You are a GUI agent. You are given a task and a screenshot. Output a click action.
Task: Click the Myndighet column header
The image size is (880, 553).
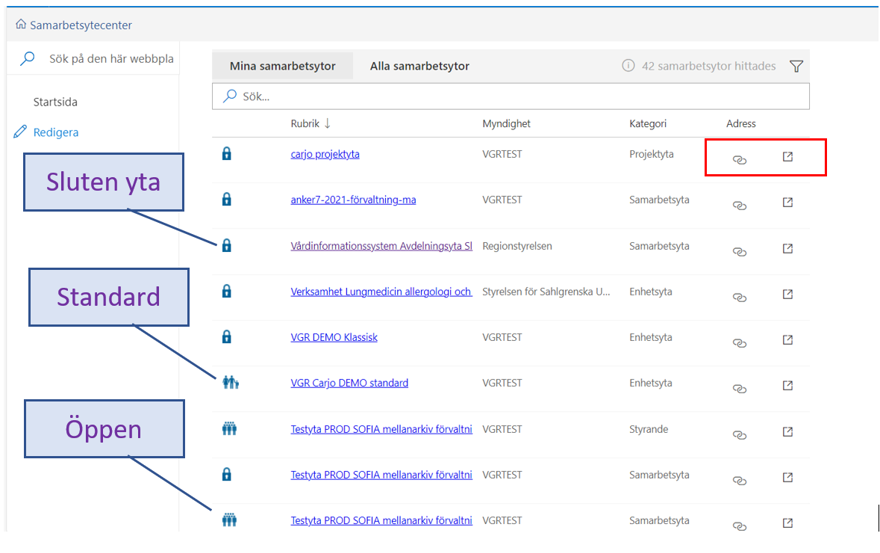(x=506, y=124)
